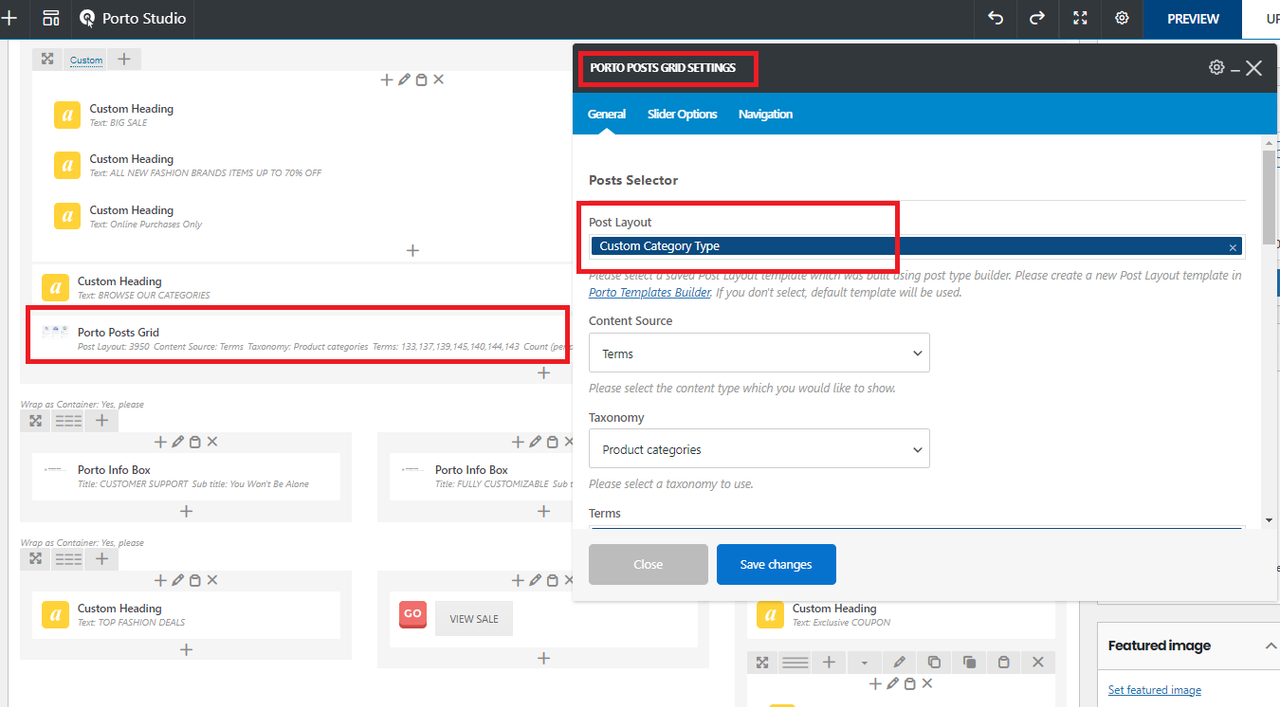Open the Porto Templates Builder link
1280x707 pixels.
(x=650, y=293)
